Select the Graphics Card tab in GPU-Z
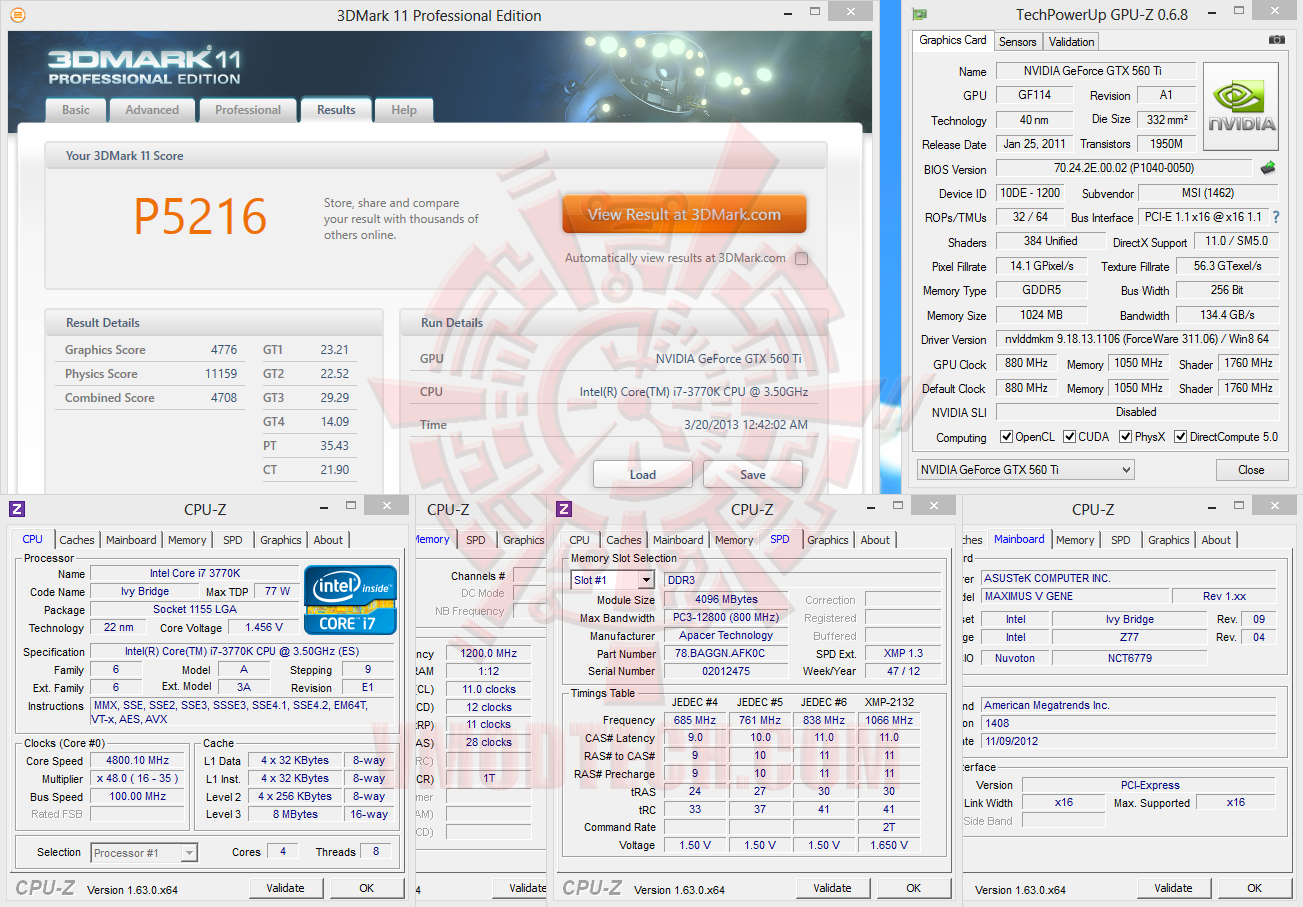 (x=953, y=40)
